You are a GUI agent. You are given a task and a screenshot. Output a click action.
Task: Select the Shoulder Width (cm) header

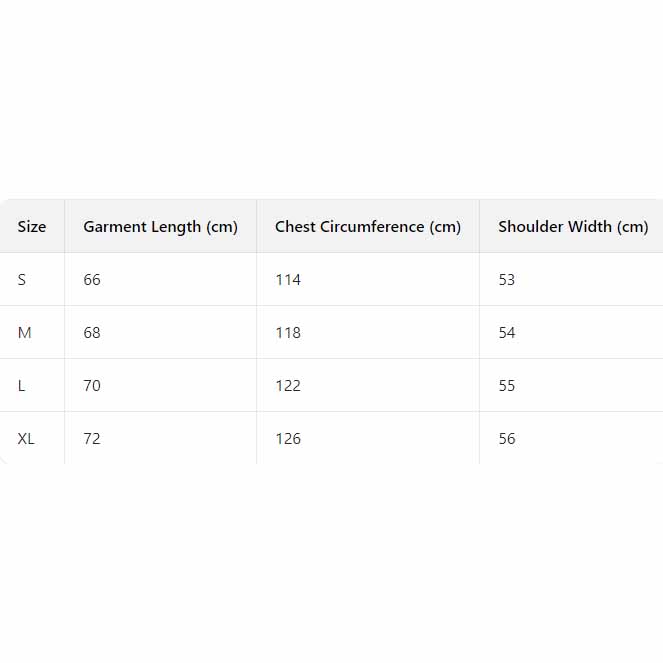tap(573, 227)
